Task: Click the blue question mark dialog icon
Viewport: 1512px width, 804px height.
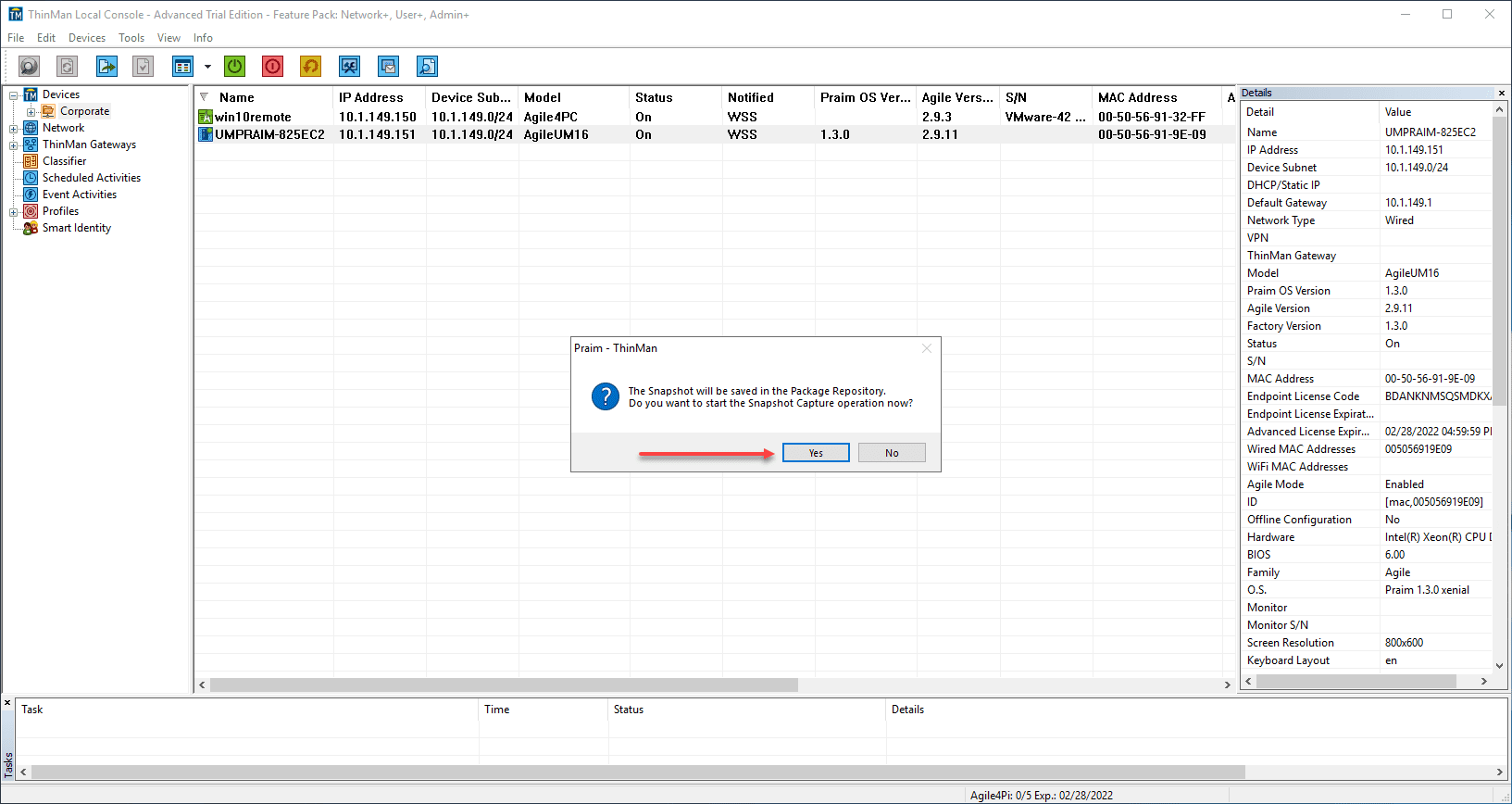Action: click(606, 396)
